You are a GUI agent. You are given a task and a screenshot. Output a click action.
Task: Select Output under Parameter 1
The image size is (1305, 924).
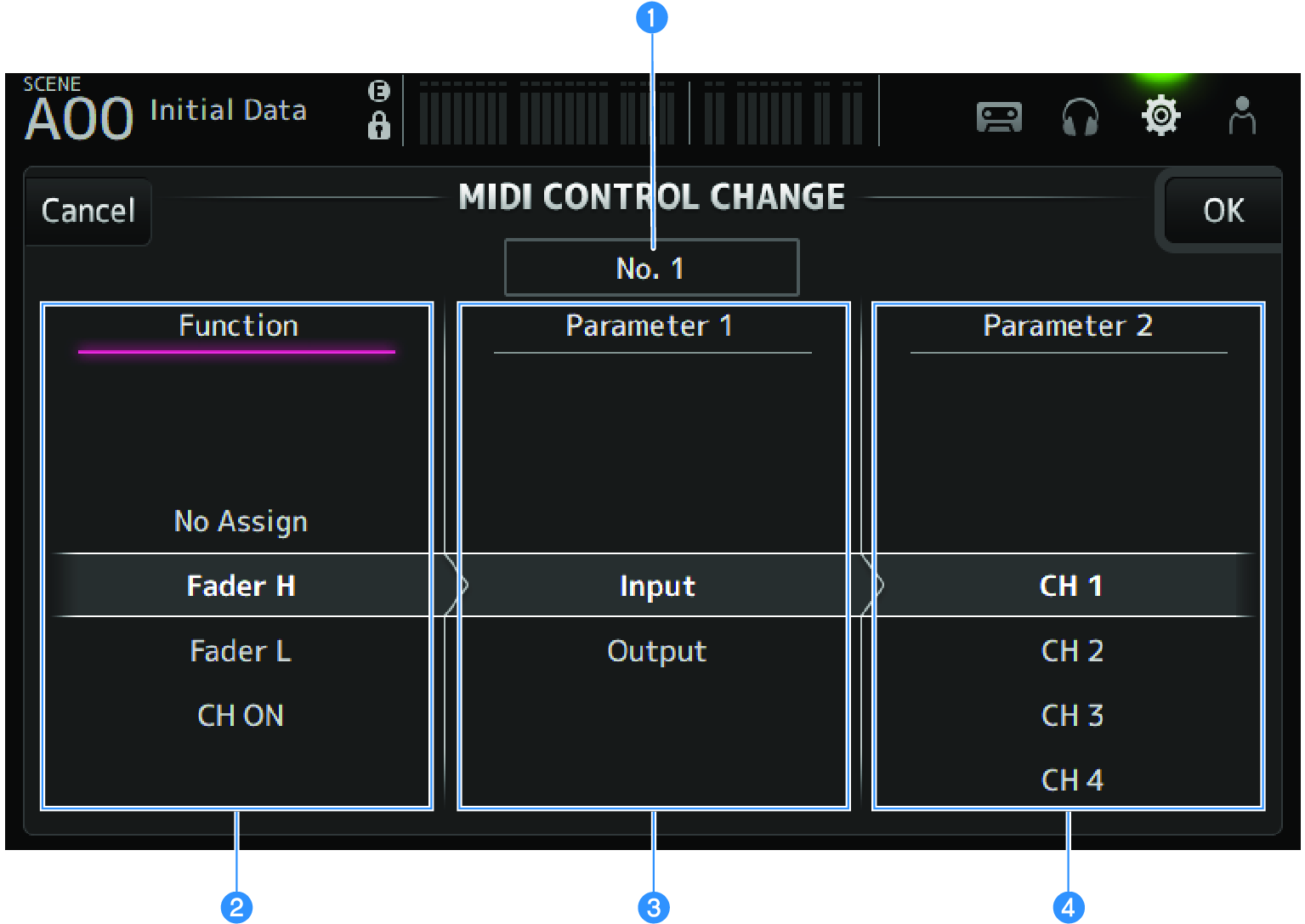pyautogui.click(x=655, y=651)
